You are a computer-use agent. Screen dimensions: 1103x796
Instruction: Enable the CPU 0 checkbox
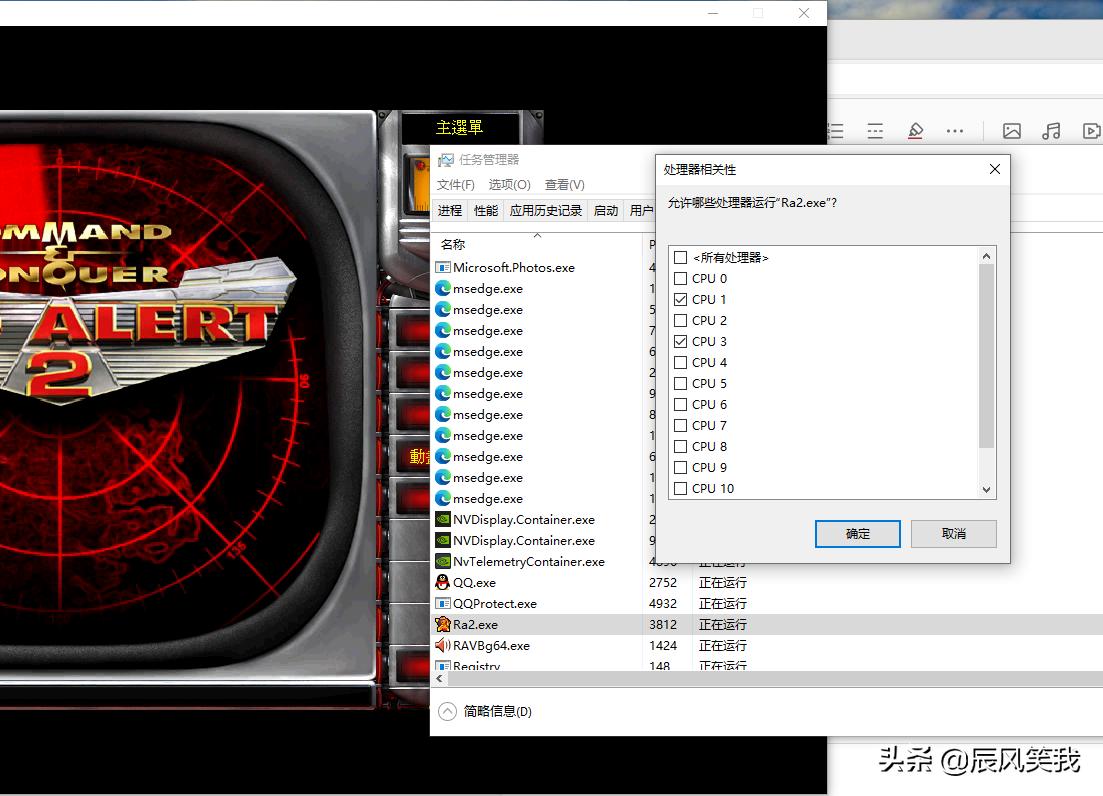(x=682, y=278)
